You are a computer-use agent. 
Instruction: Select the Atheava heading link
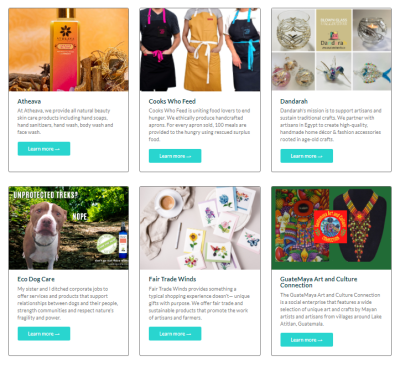pyautogui.click(x=29, y=101)
